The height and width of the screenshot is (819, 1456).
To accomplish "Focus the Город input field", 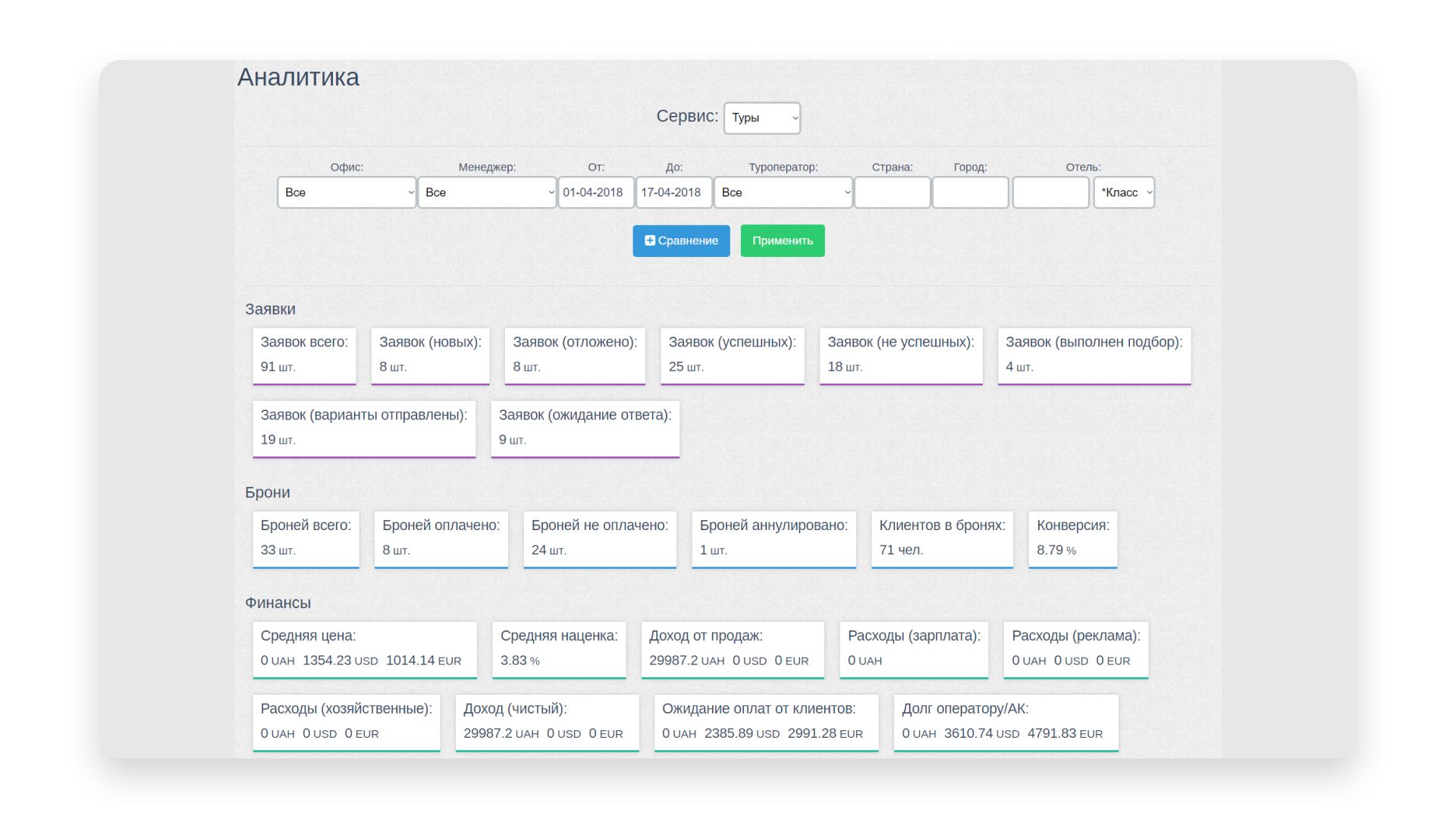I will [x=970, y=193].
